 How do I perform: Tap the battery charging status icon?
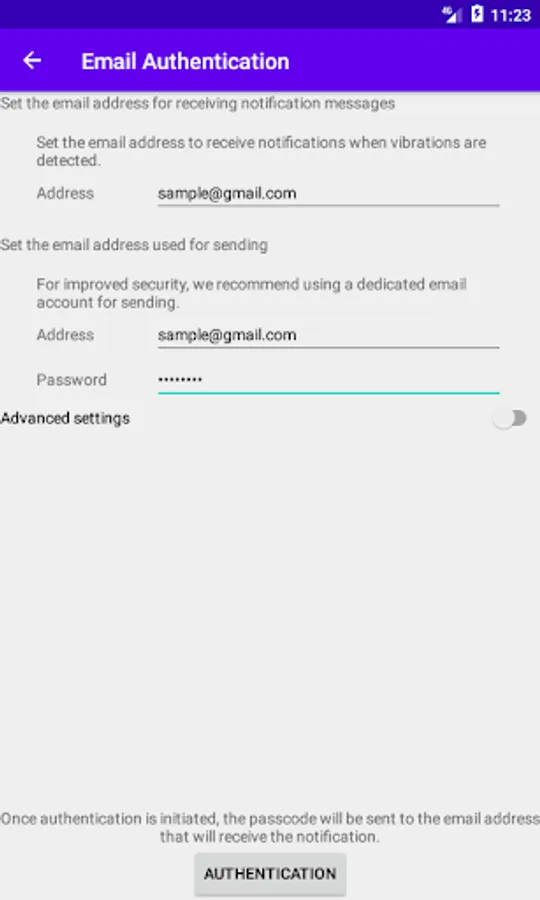(x=477, y=14)
